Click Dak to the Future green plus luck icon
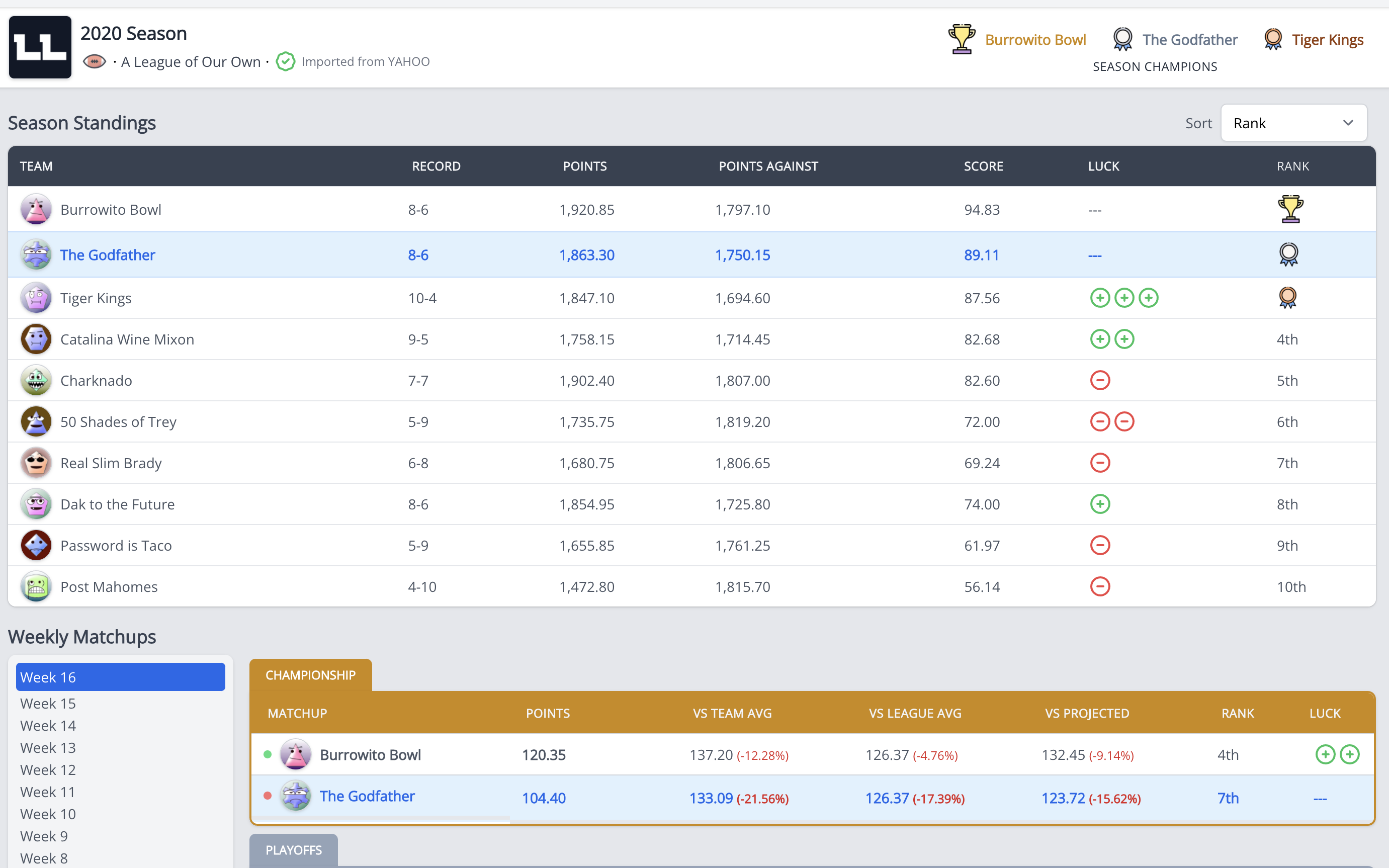1389x868 pixels. click(1100, 504)
